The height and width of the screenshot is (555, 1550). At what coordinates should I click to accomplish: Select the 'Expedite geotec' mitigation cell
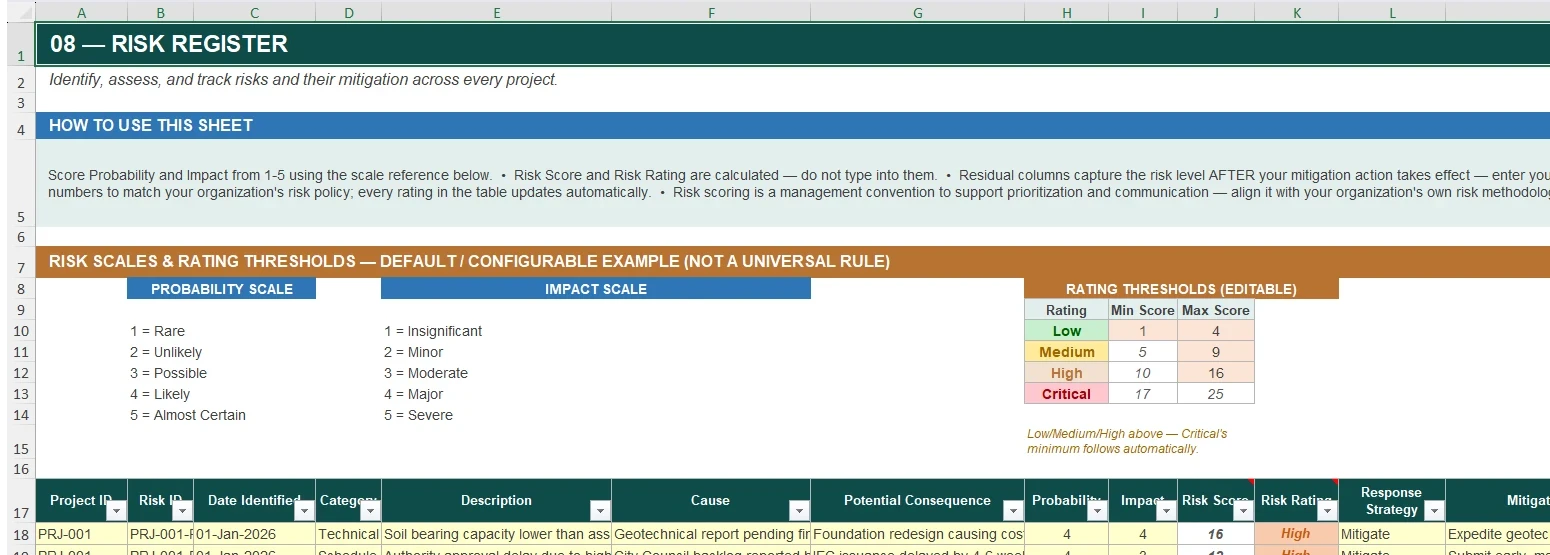click(1498, 534)
